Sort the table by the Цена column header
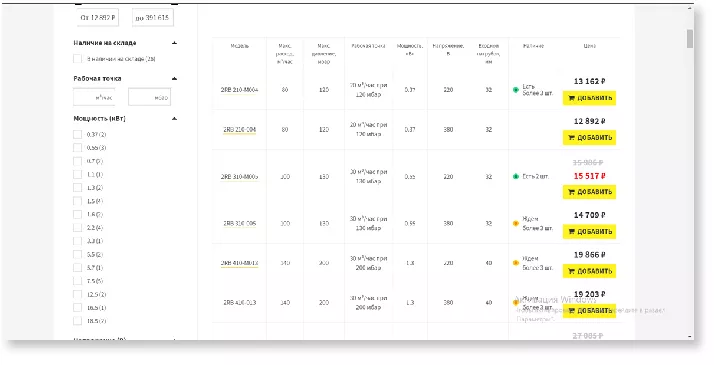The image size is (714, 365). tap(589, 46)
